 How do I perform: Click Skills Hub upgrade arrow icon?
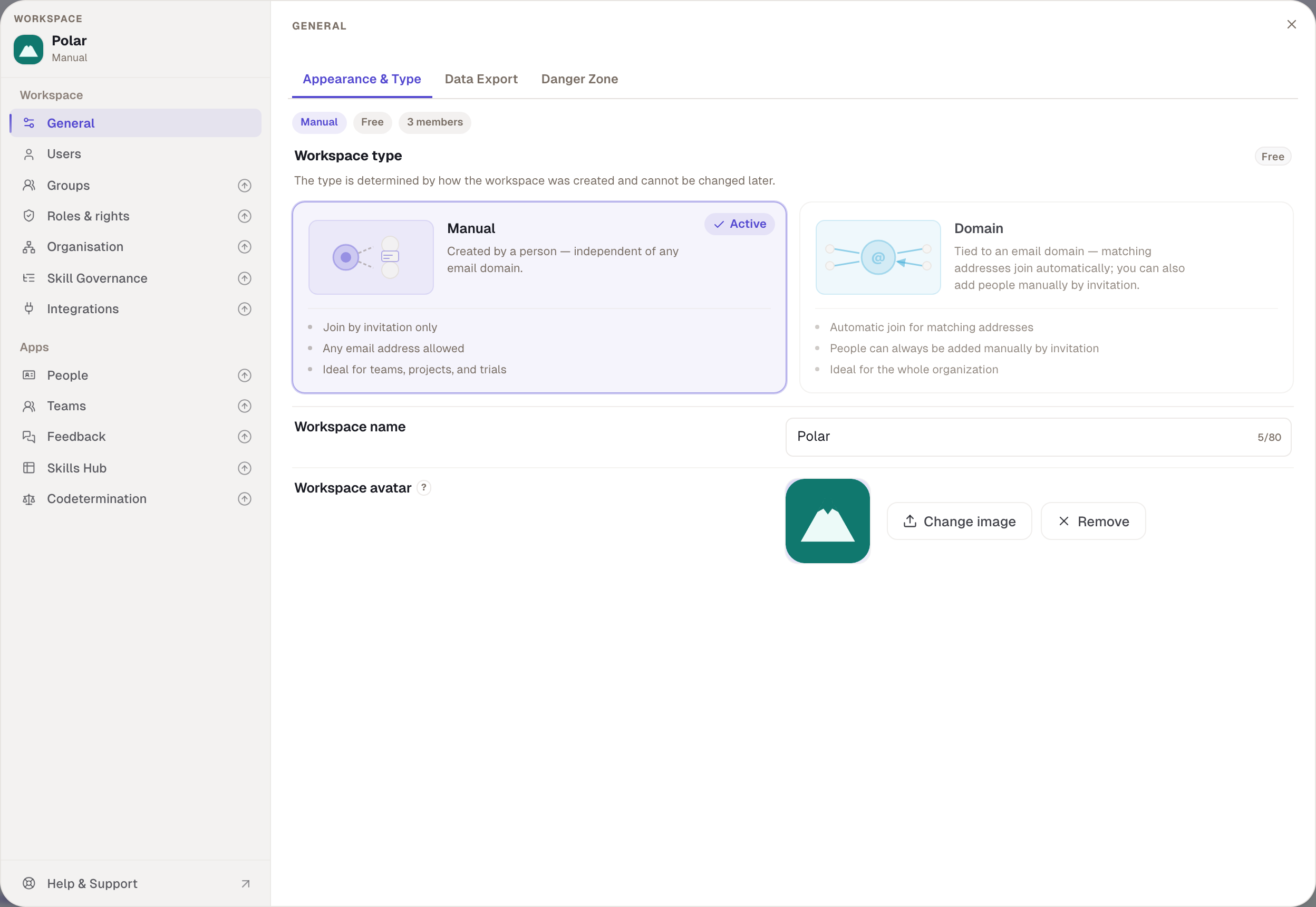coord(244,468)
